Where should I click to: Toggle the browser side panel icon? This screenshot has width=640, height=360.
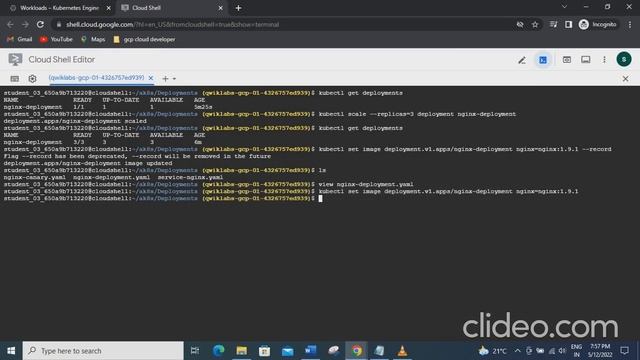568,24
